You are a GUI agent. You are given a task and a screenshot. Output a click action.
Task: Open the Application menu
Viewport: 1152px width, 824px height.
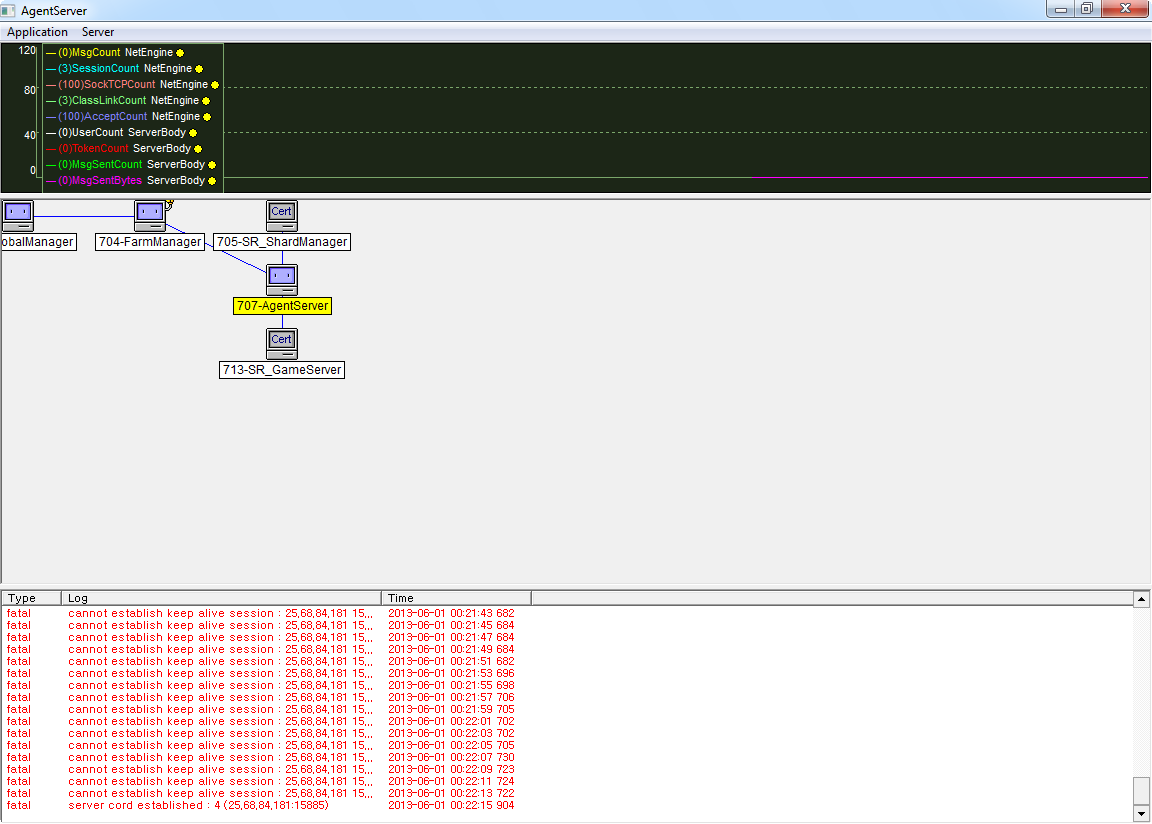[x=37, y=32]
